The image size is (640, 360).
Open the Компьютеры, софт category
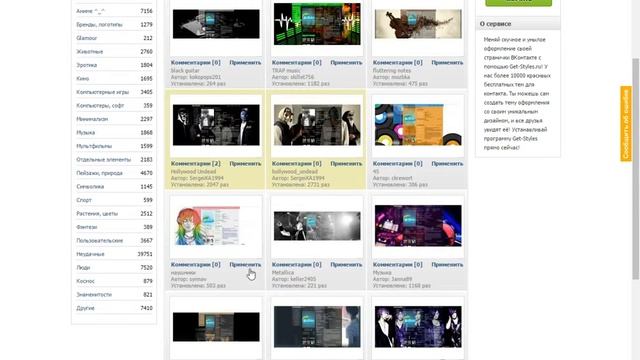tap(100, 105)
